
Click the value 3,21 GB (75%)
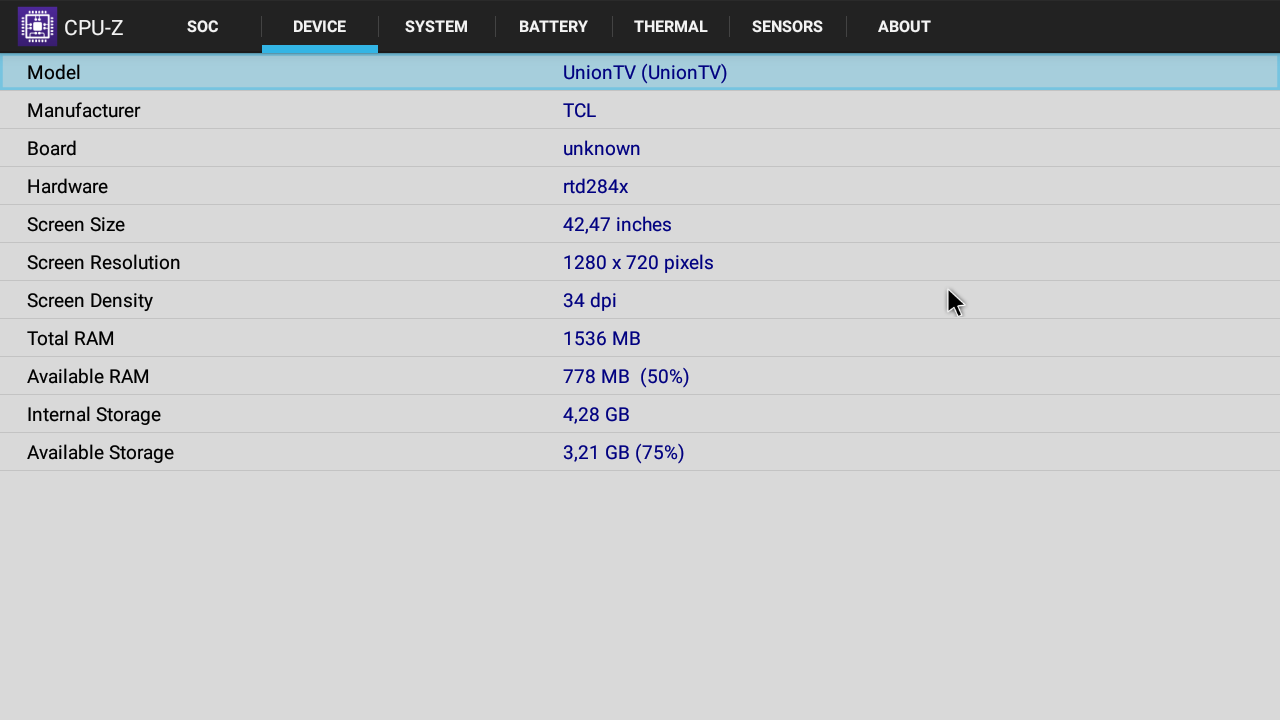click(x=623, y=453)
